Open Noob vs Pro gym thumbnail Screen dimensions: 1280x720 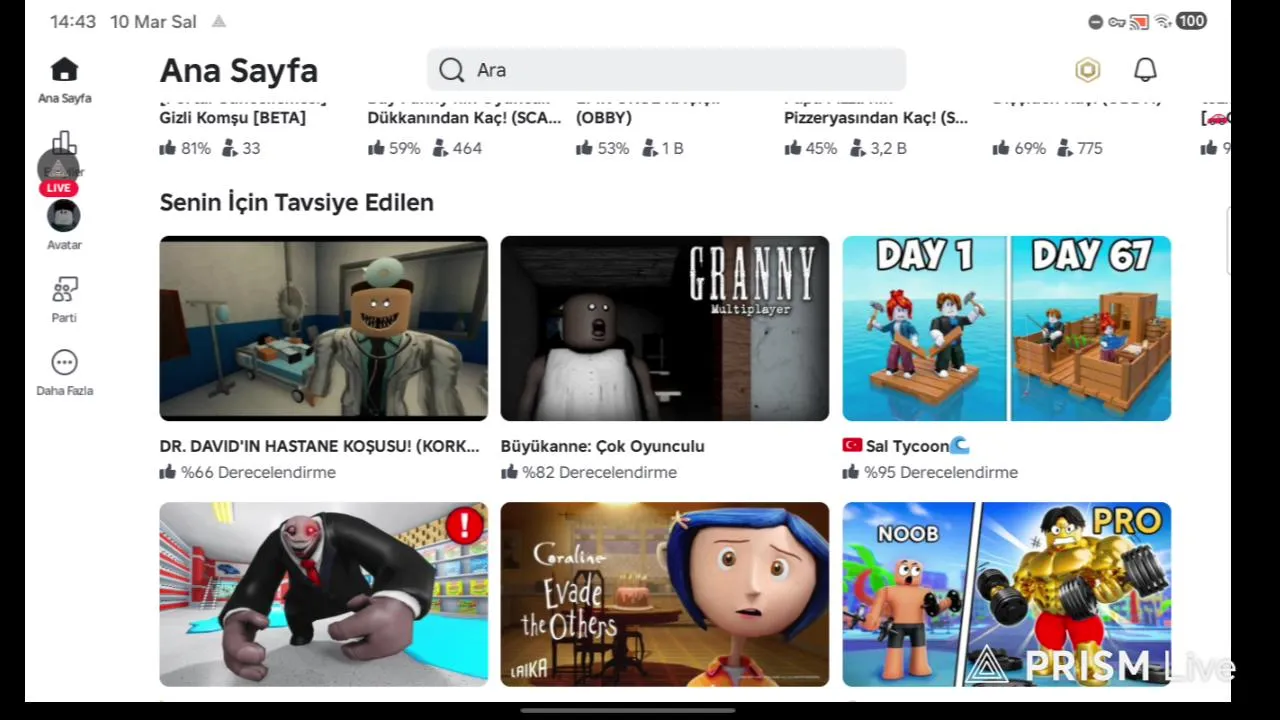1007,594
